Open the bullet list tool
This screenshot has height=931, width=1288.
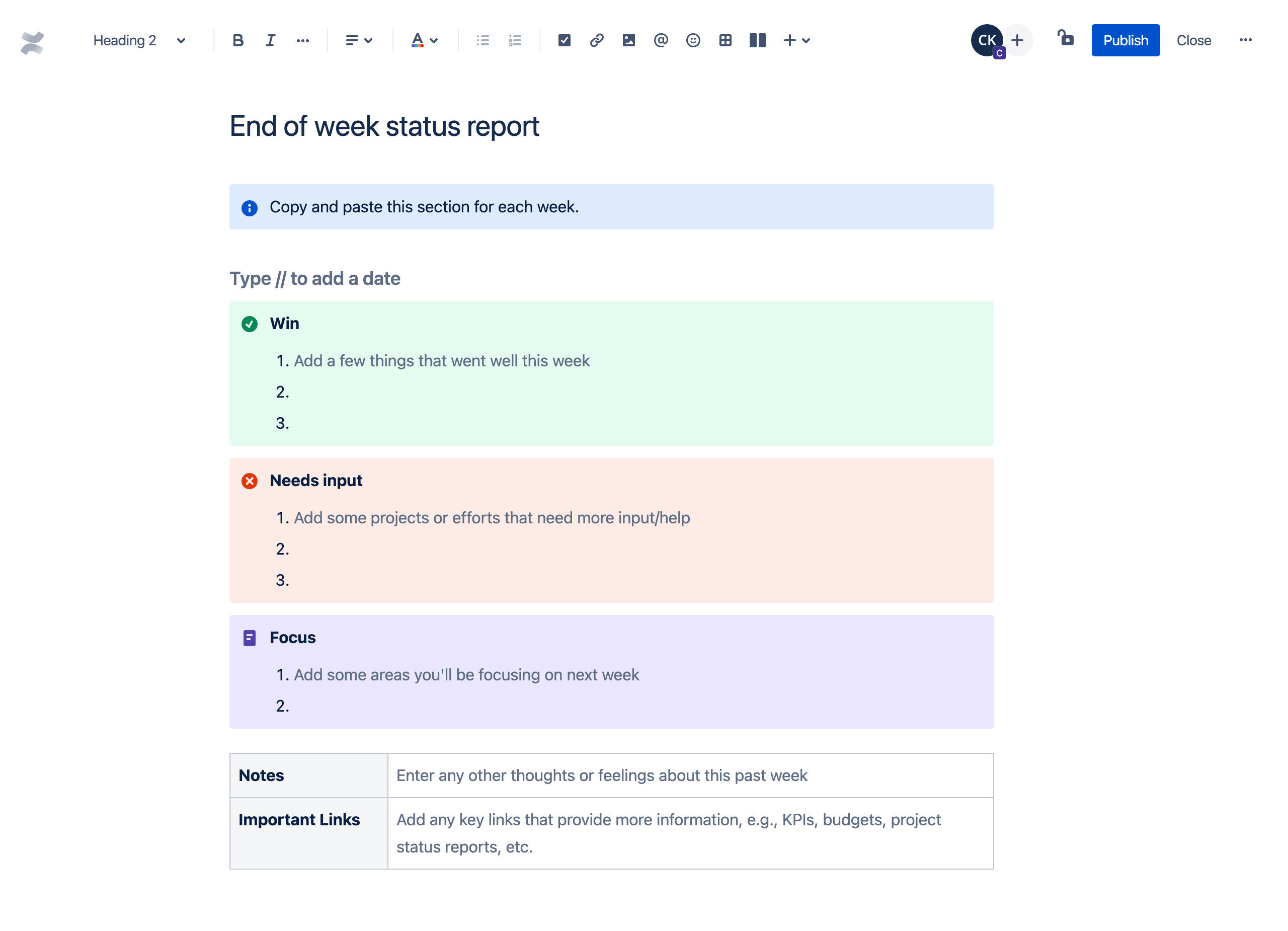pyautogui.click(x=483, y=40)
